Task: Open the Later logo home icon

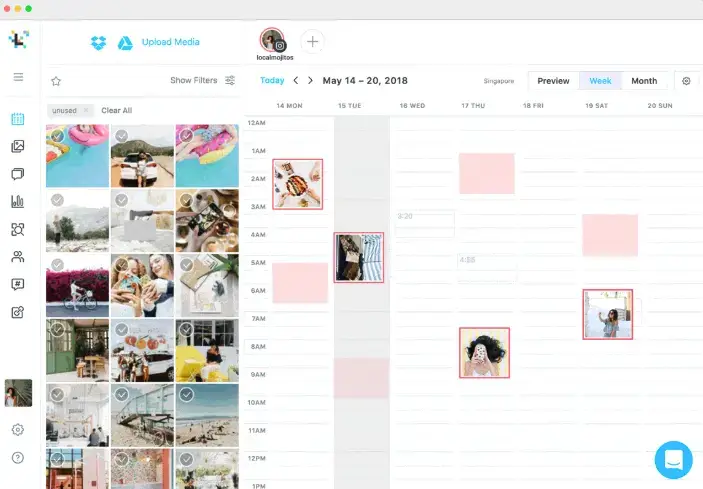Action: [x=18, y=39]
